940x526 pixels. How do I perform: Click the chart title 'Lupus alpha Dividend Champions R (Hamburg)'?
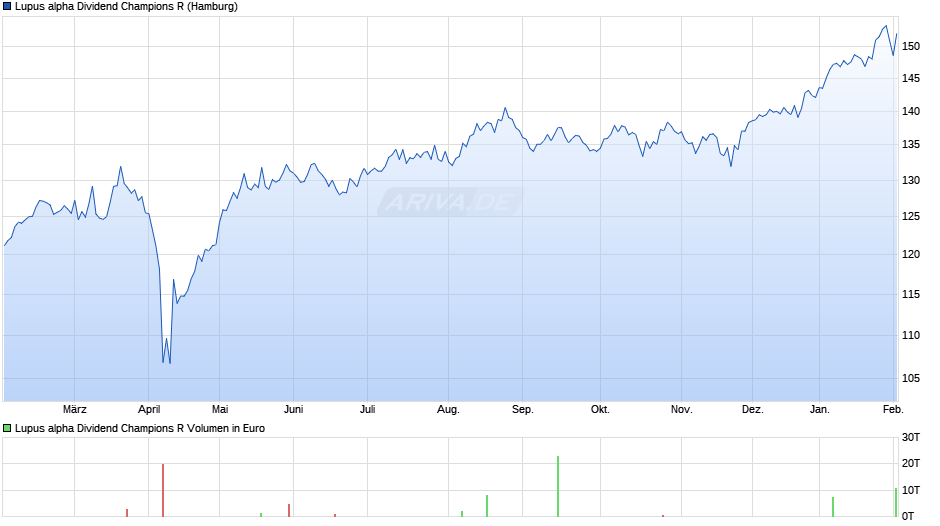[126, 7]
